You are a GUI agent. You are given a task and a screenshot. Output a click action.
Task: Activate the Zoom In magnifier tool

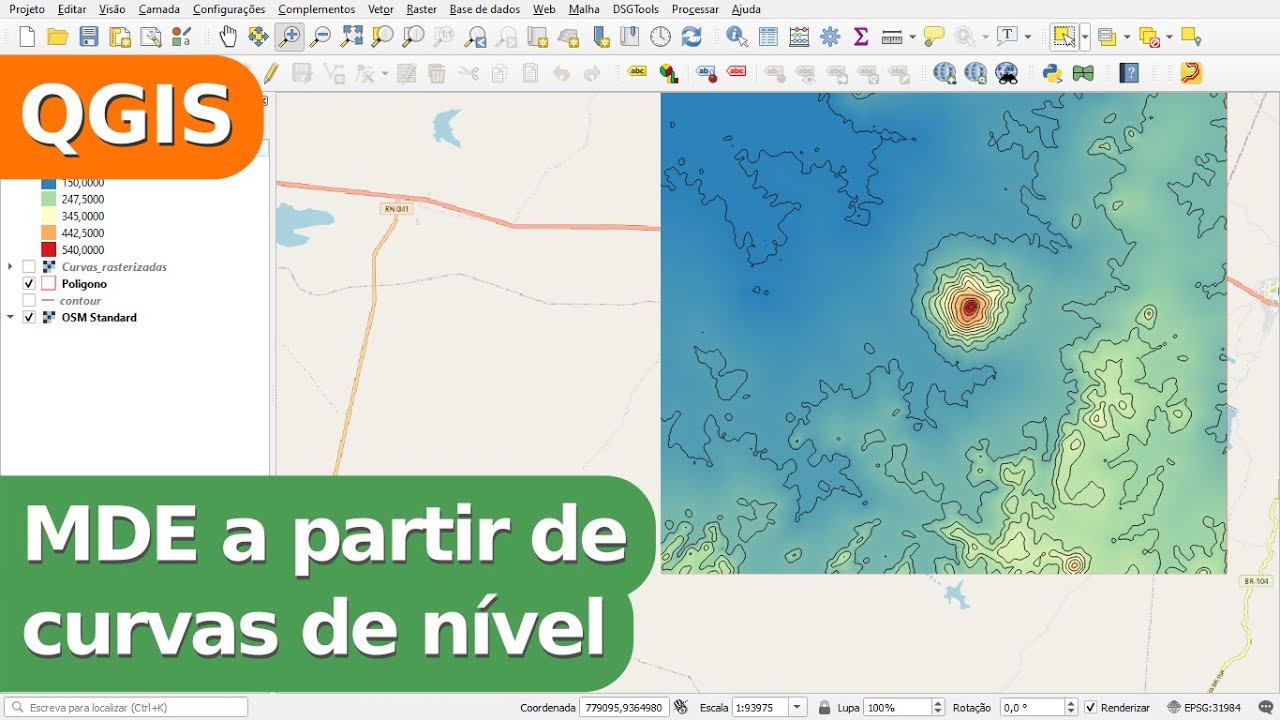click(290, 38)
